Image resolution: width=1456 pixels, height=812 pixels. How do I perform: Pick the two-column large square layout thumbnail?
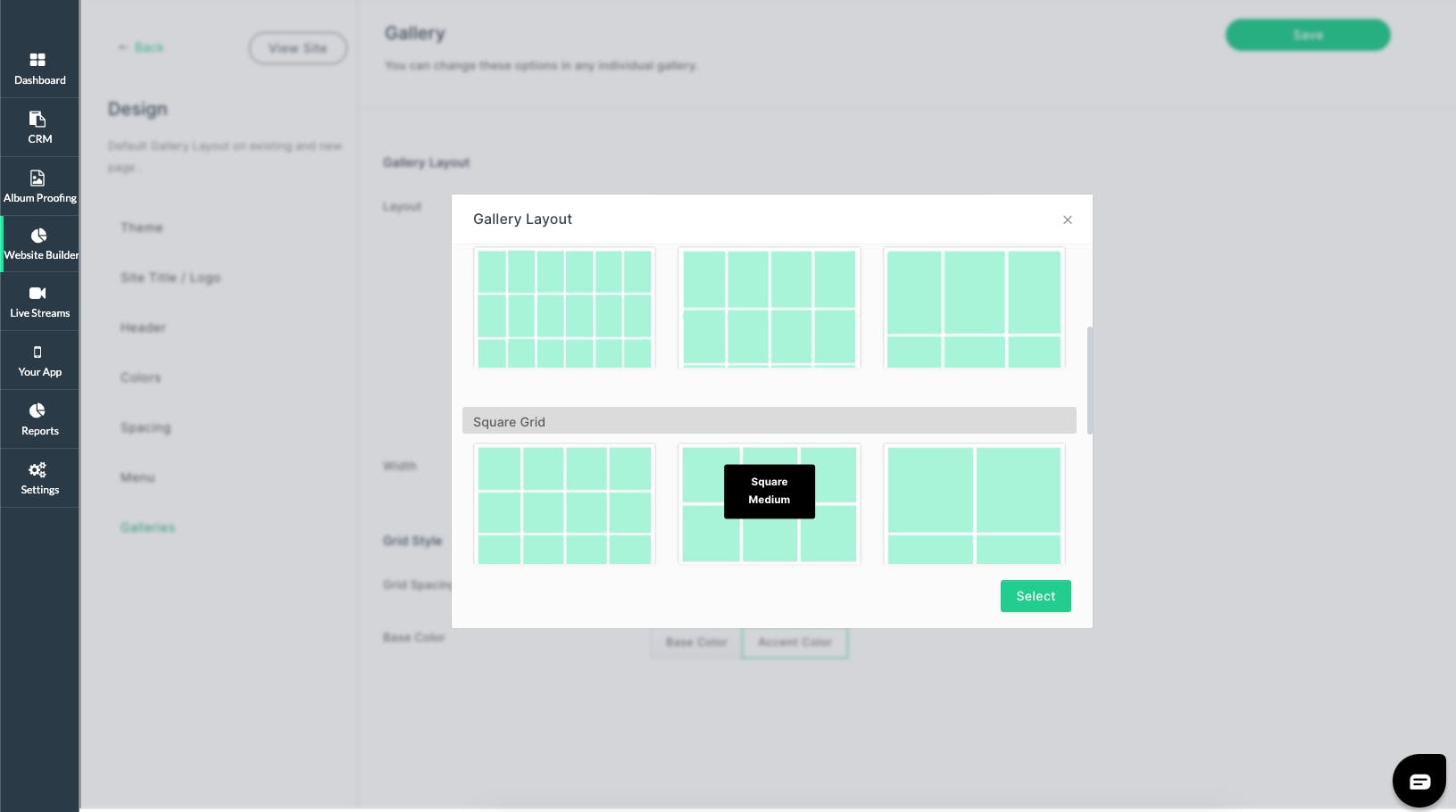pyautogui.click(x=974, y=504)
